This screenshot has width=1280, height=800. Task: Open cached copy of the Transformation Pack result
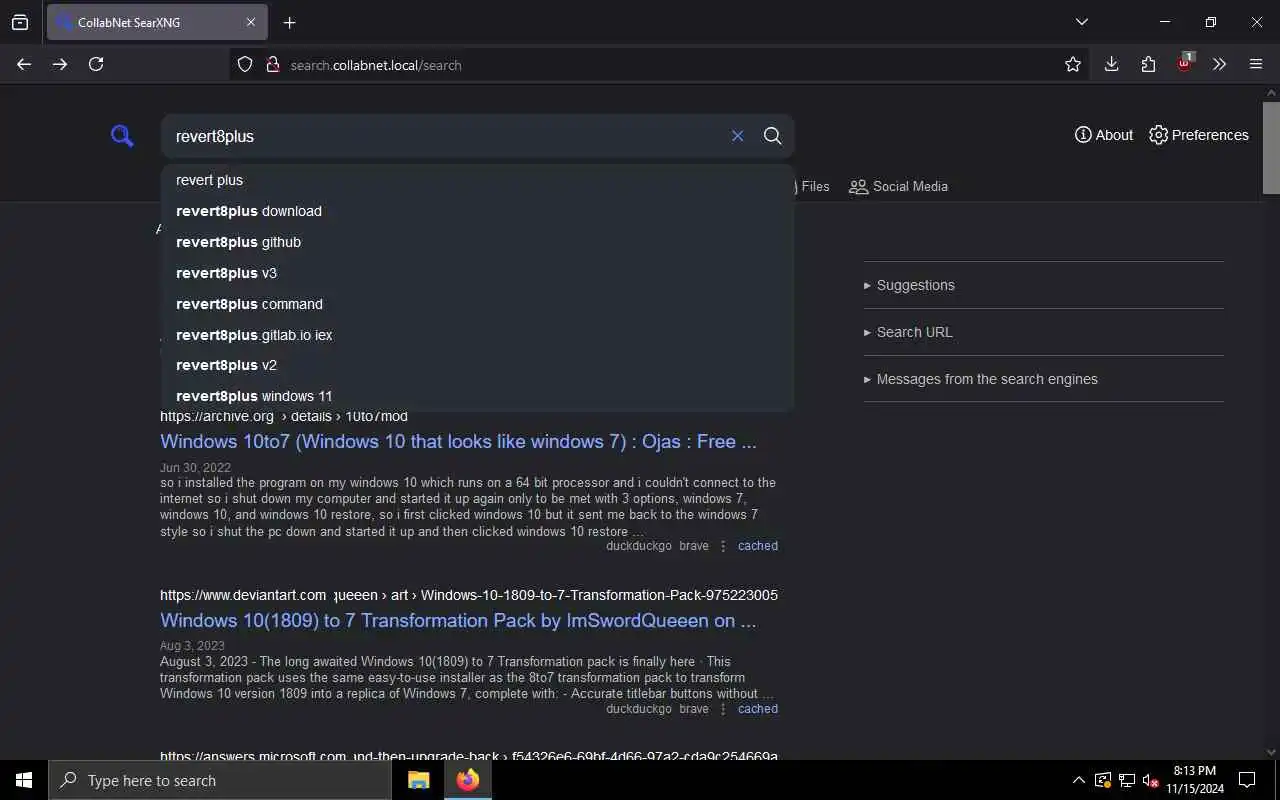point(758,709)
